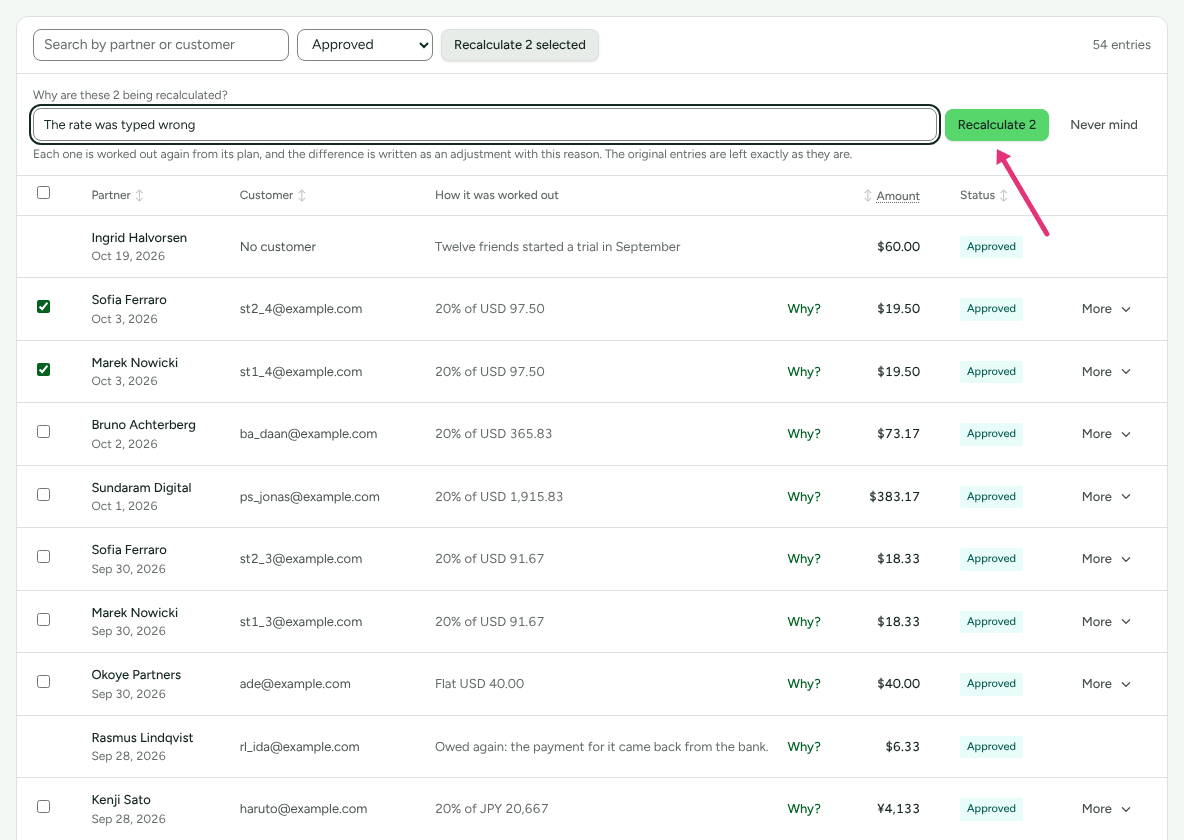Sort by Partner column arrows icon
Screen dimensions: 1184x840
(139, 195)
